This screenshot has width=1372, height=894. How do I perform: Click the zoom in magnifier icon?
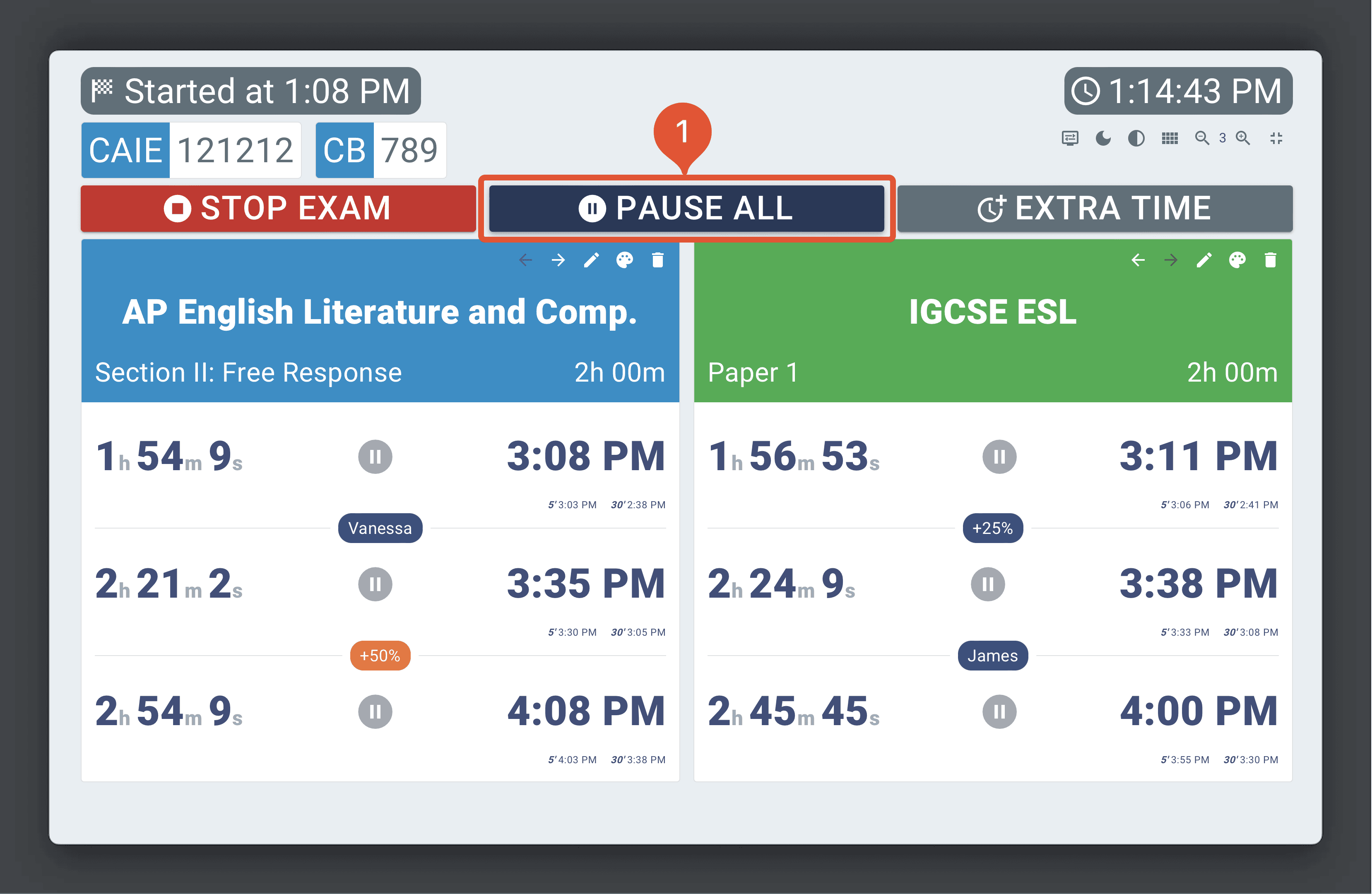(1243, 138)
